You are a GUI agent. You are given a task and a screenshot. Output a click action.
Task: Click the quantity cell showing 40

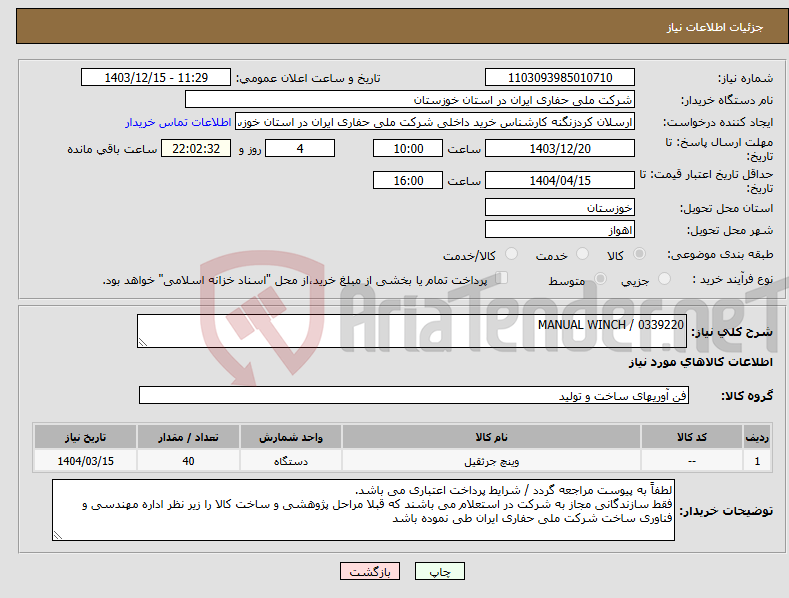click(188, 461)
